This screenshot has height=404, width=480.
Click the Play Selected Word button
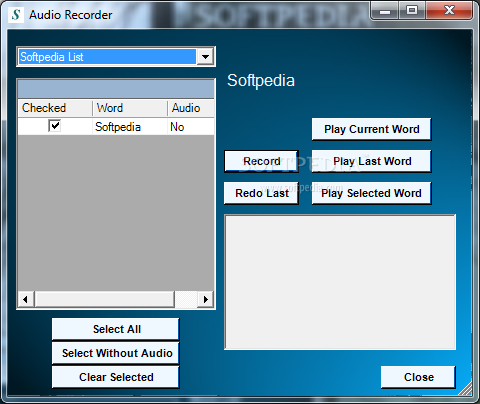point(371,193)
